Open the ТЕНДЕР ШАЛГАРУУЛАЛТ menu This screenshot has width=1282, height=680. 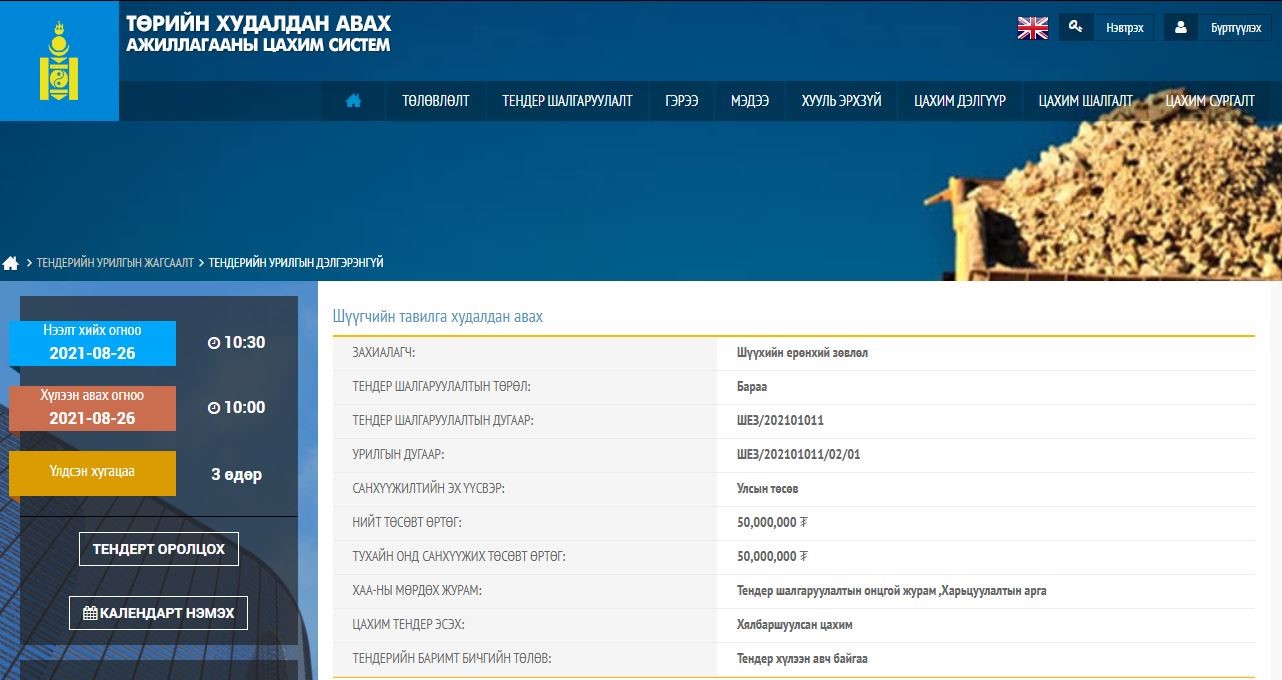coord(567,101)
